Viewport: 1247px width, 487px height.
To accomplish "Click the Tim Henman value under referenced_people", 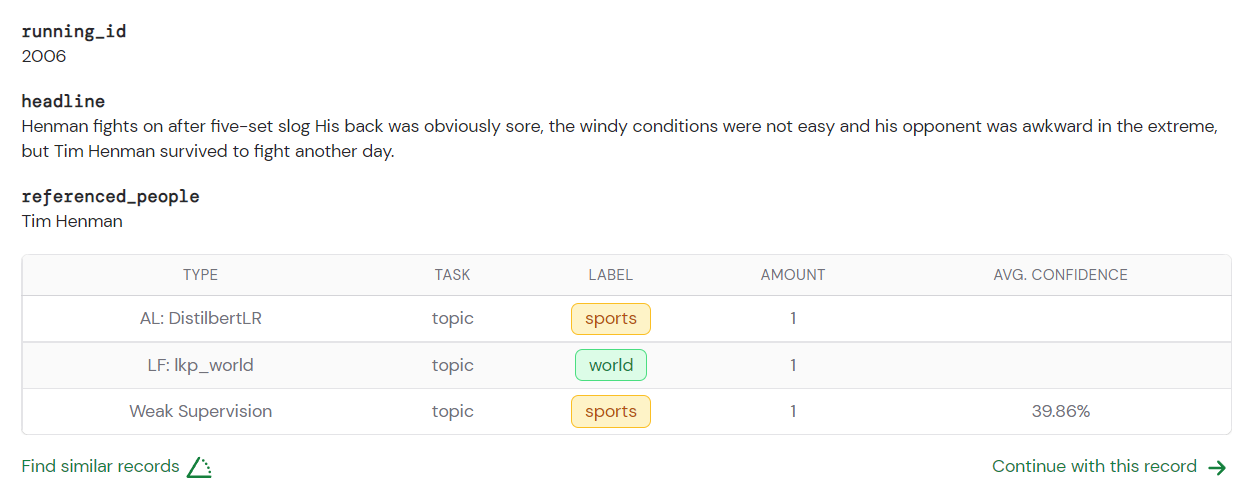I will click(x=72, y=222).
